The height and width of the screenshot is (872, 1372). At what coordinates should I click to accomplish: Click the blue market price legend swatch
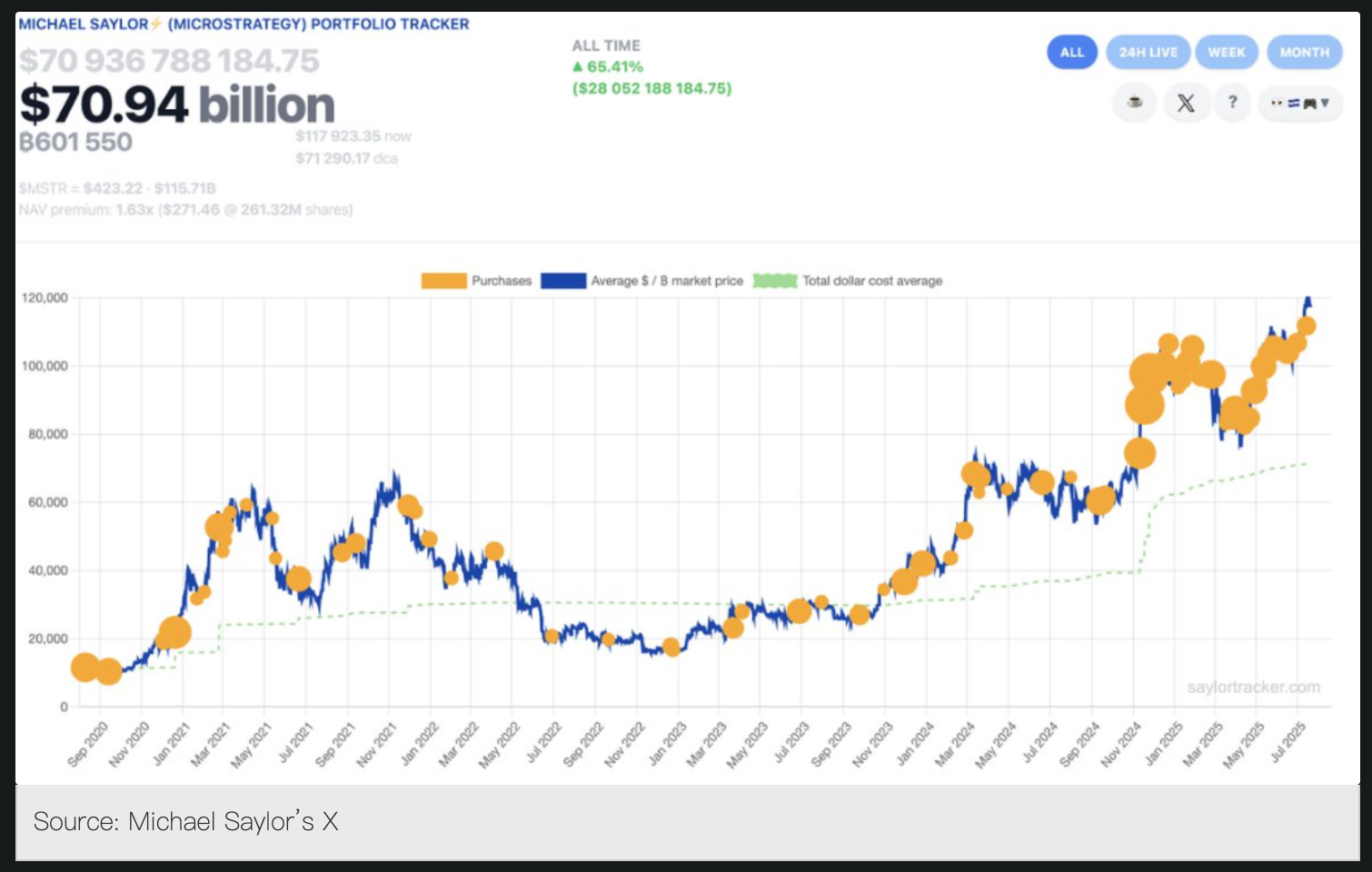[563, 281]
